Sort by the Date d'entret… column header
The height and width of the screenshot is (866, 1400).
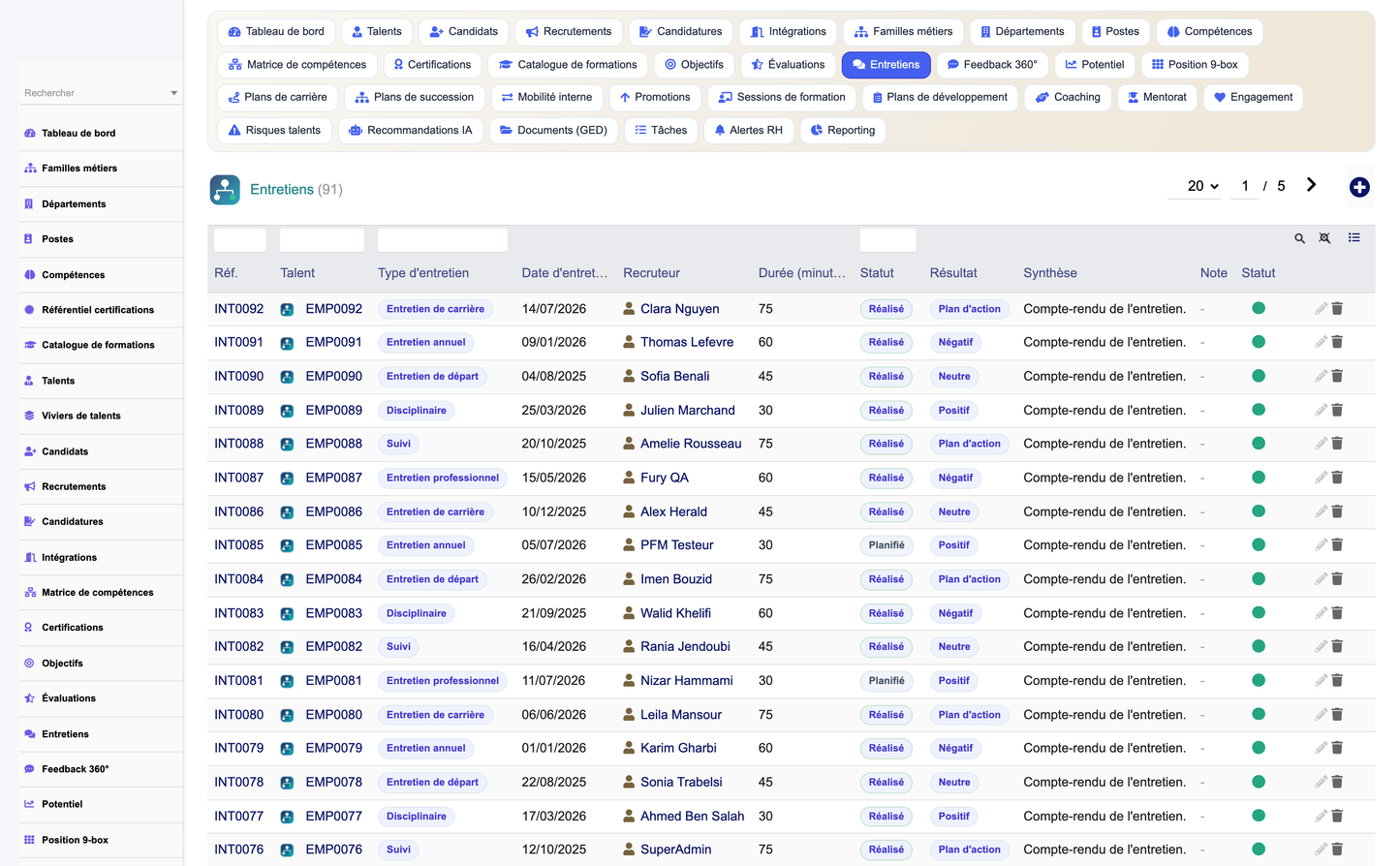coord(565,273)
